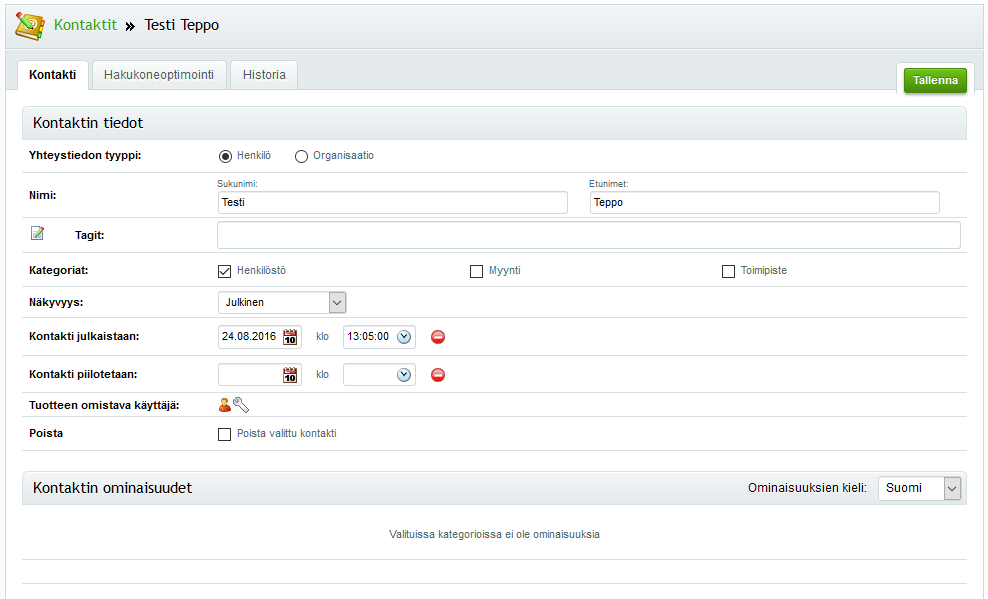
Task: Open calendar for Kontakti julkaistaan date
Action: tap(290, 337)
